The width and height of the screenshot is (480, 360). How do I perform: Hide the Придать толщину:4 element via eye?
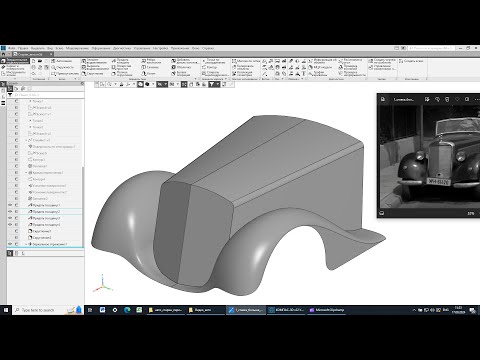pos(10,225)
